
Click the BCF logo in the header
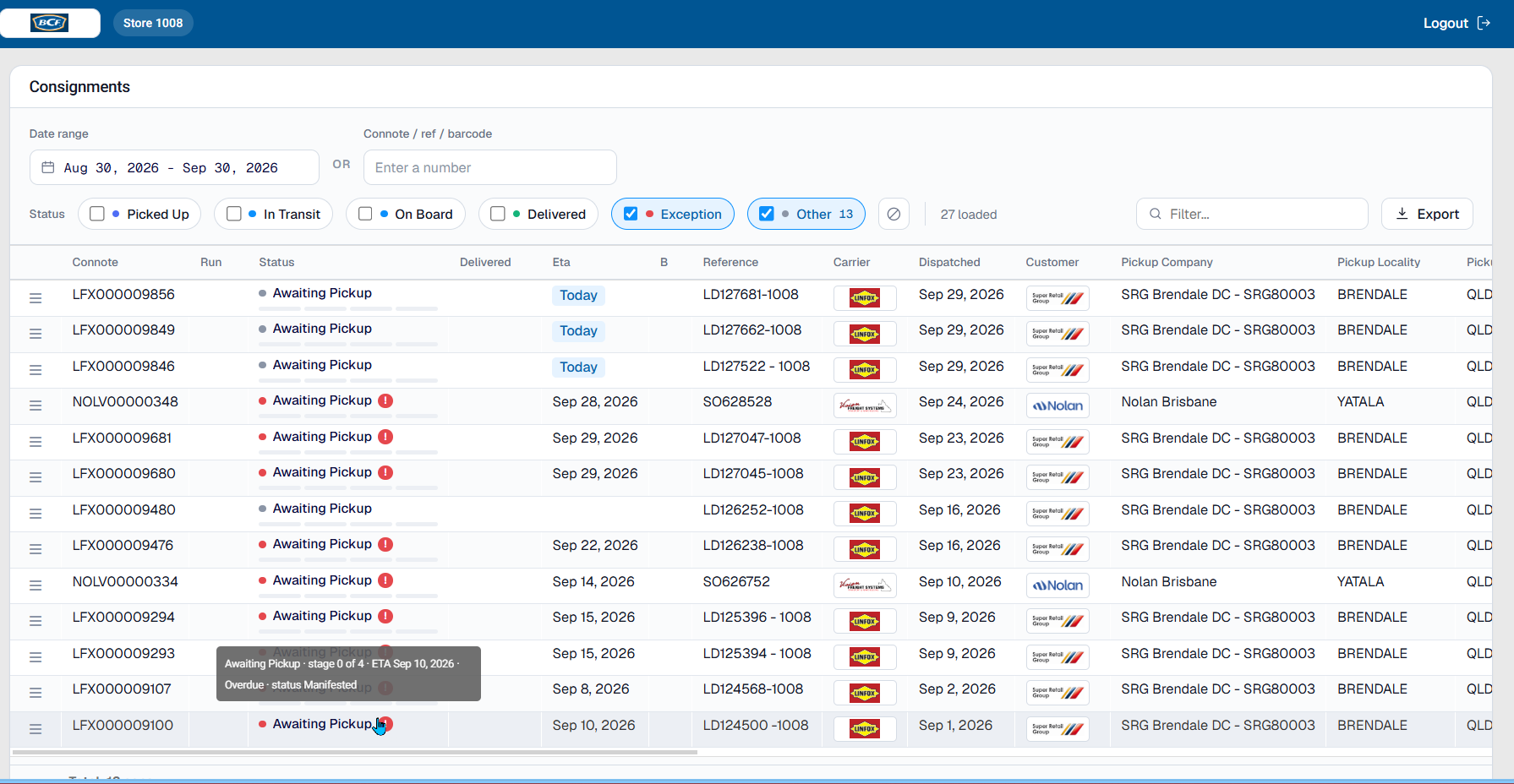[50, 23]
